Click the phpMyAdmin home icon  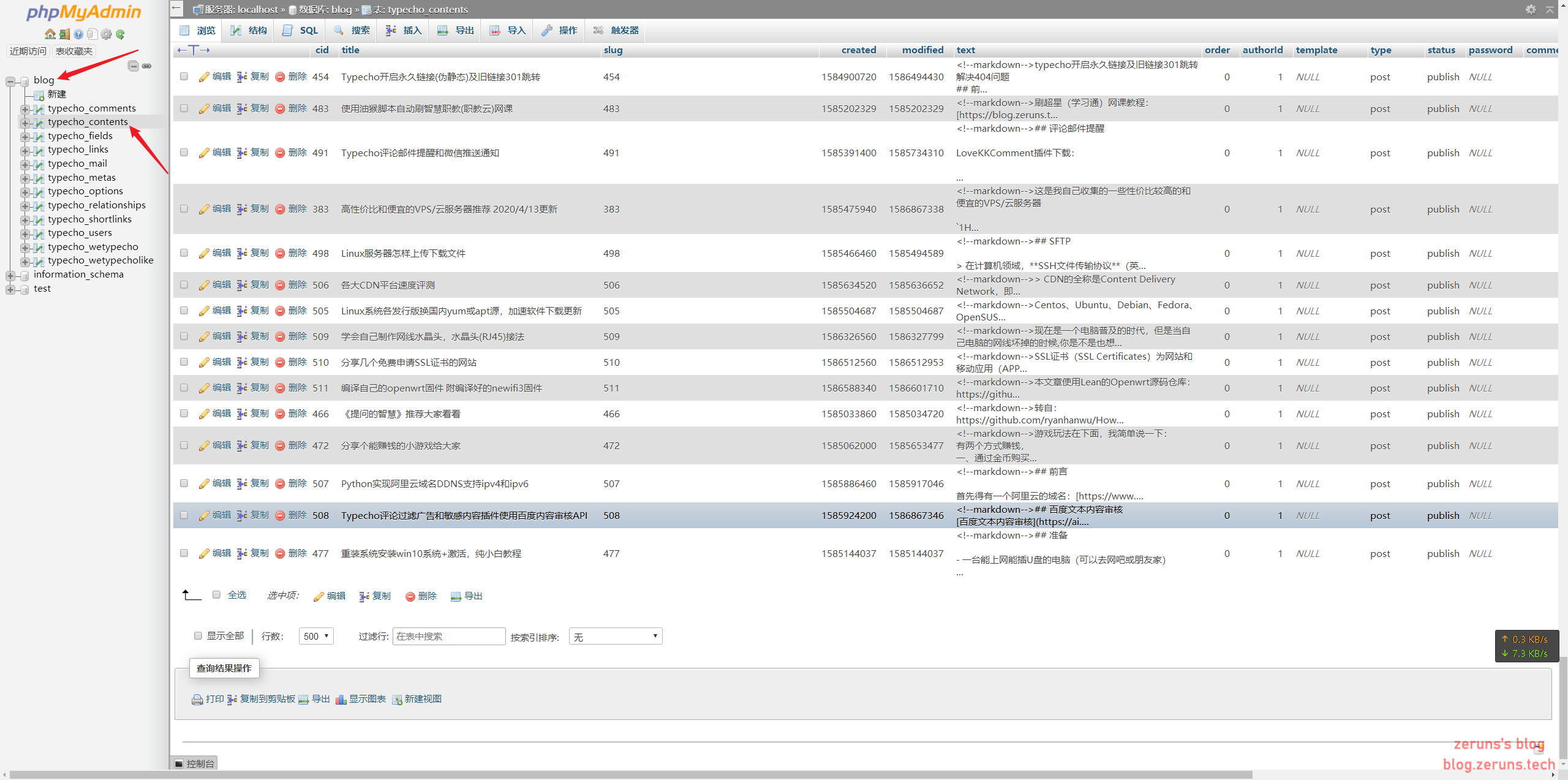(x=50, y=34)
